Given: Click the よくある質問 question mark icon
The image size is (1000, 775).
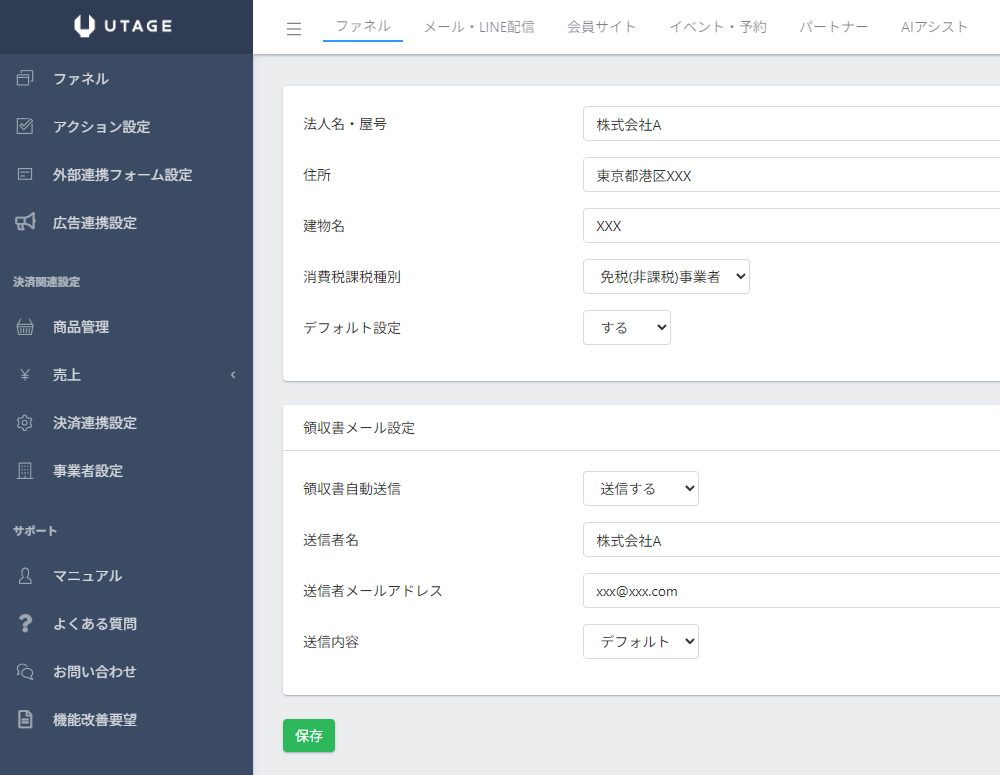Looking at the screenshot, I should point(26,624).
